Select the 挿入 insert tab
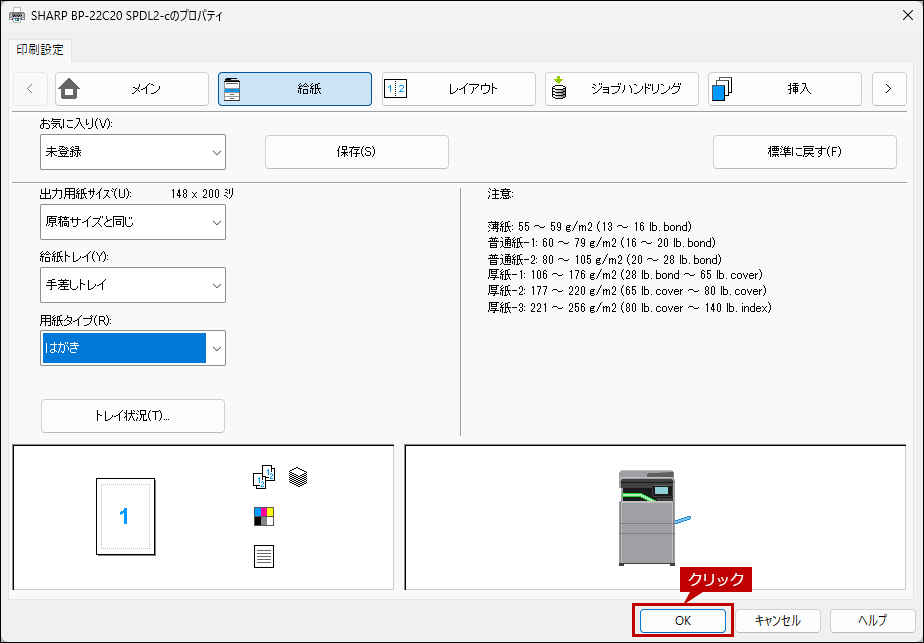 coord(784,89)
